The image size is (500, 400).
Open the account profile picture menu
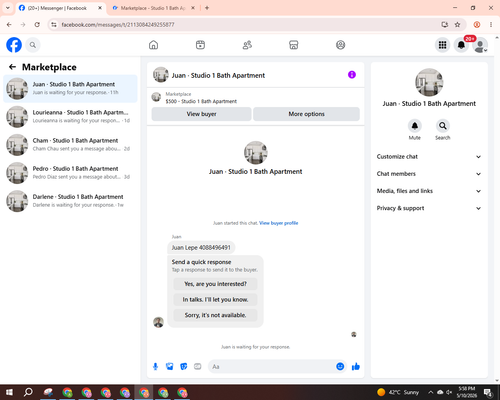[x=480, y=45]
